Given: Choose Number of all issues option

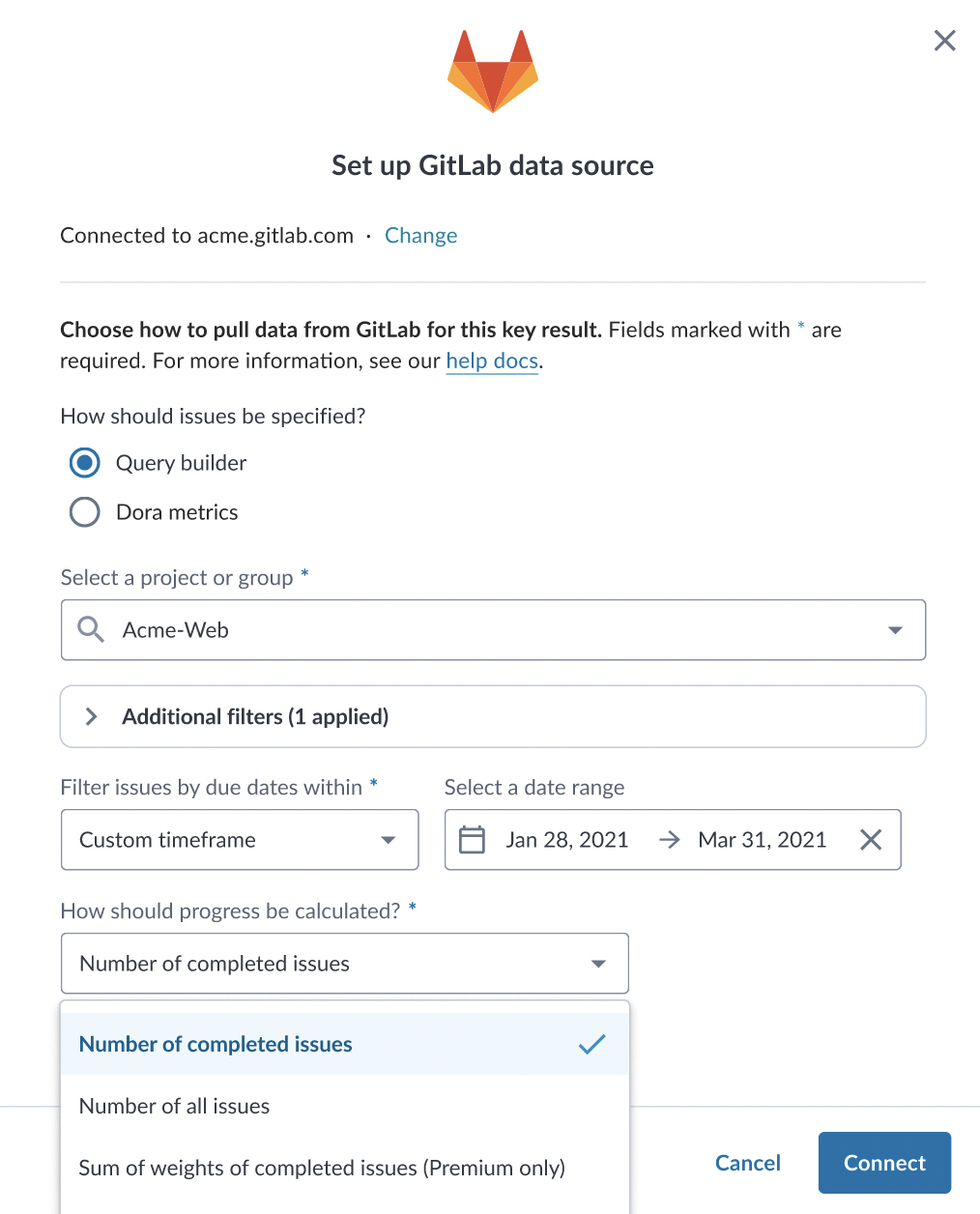Looking at the screenshot, I should 345,1106.
